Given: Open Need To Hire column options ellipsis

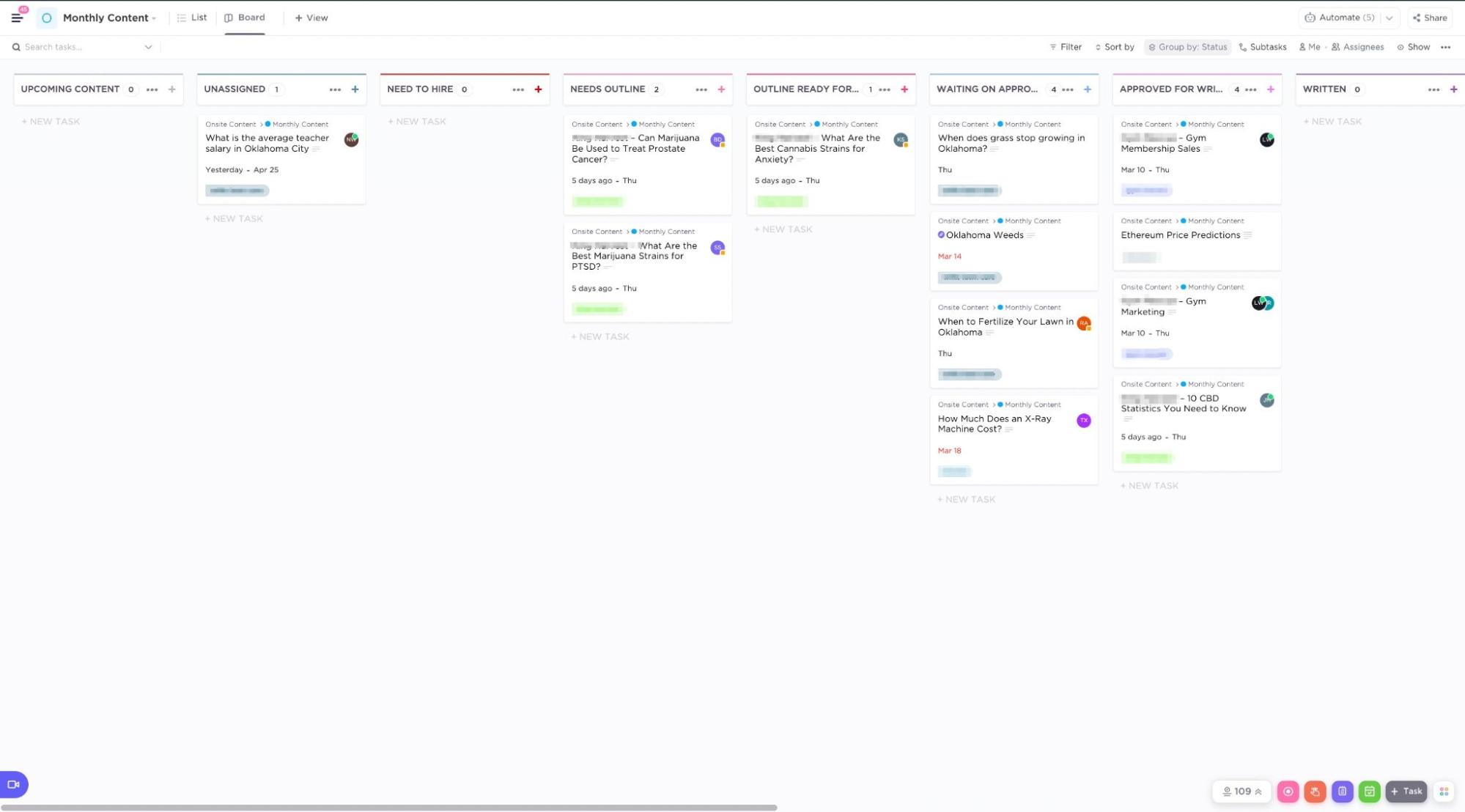Looking at the screenshot, I should pos(518,89).
